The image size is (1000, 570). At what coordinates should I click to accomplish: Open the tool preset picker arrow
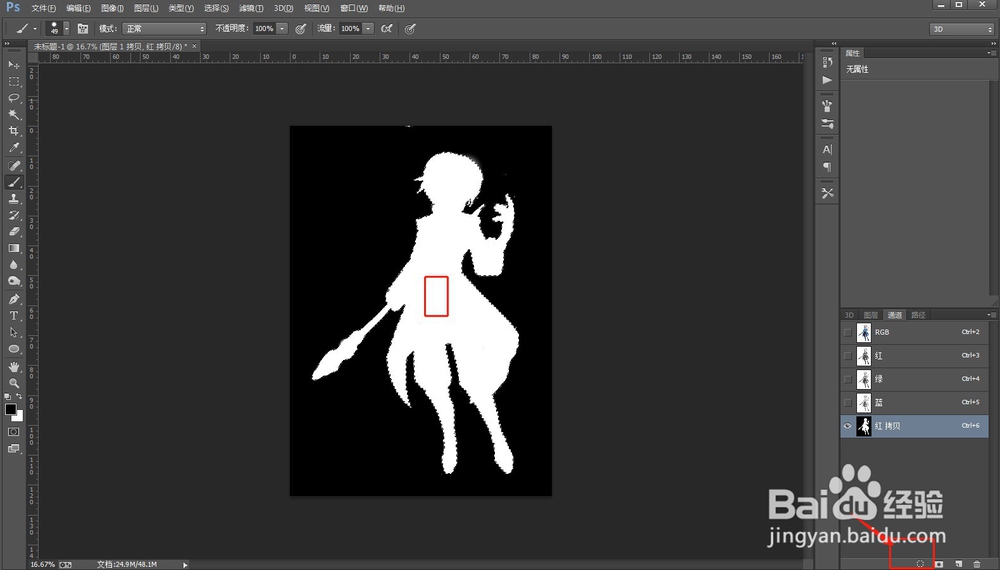click(35, 29)
